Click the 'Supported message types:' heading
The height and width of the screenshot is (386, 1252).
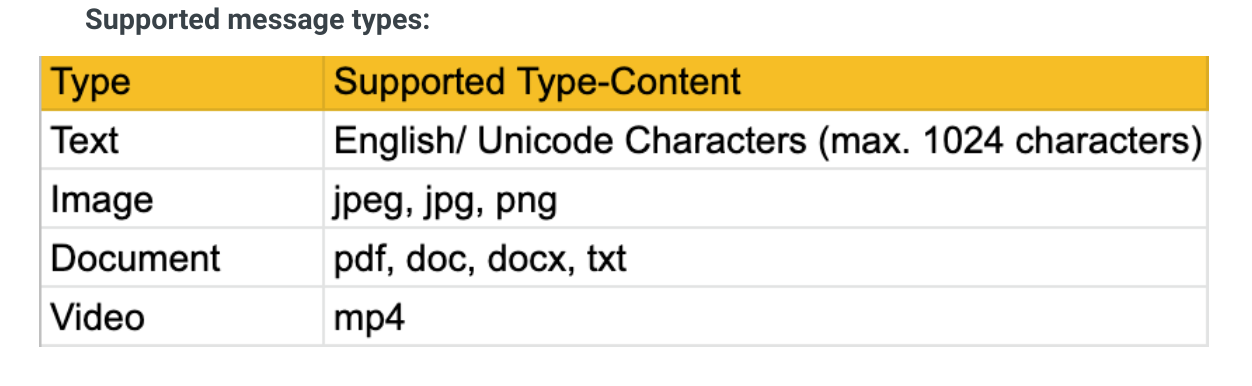pyautogui.click(x=258, y=20)
